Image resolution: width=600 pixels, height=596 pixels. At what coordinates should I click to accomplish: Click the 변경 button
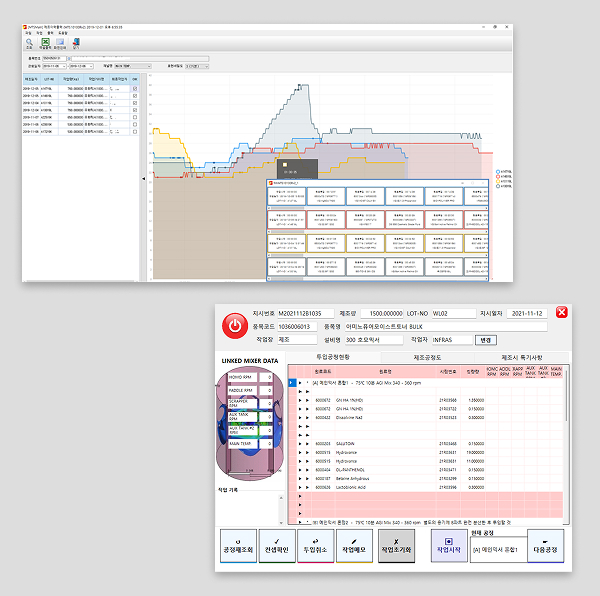[x=486, y=339]
